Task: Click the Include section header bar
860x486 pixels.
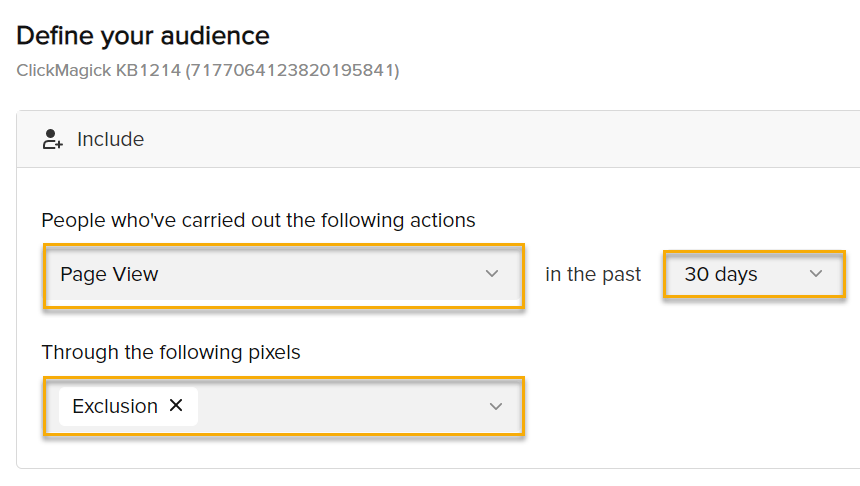Action: pos(450,140)
